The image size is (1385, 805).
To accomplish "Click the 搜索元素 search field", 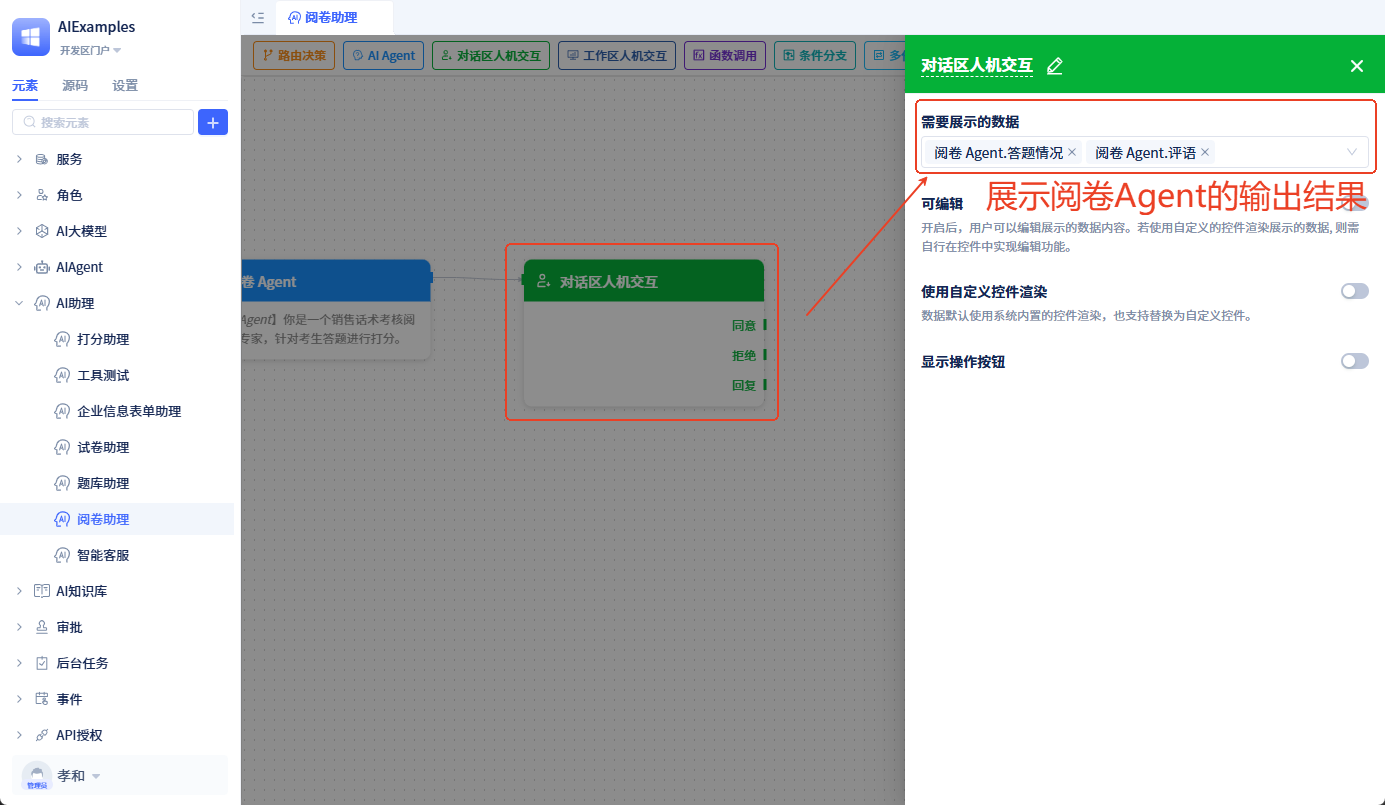I will 103,122.
